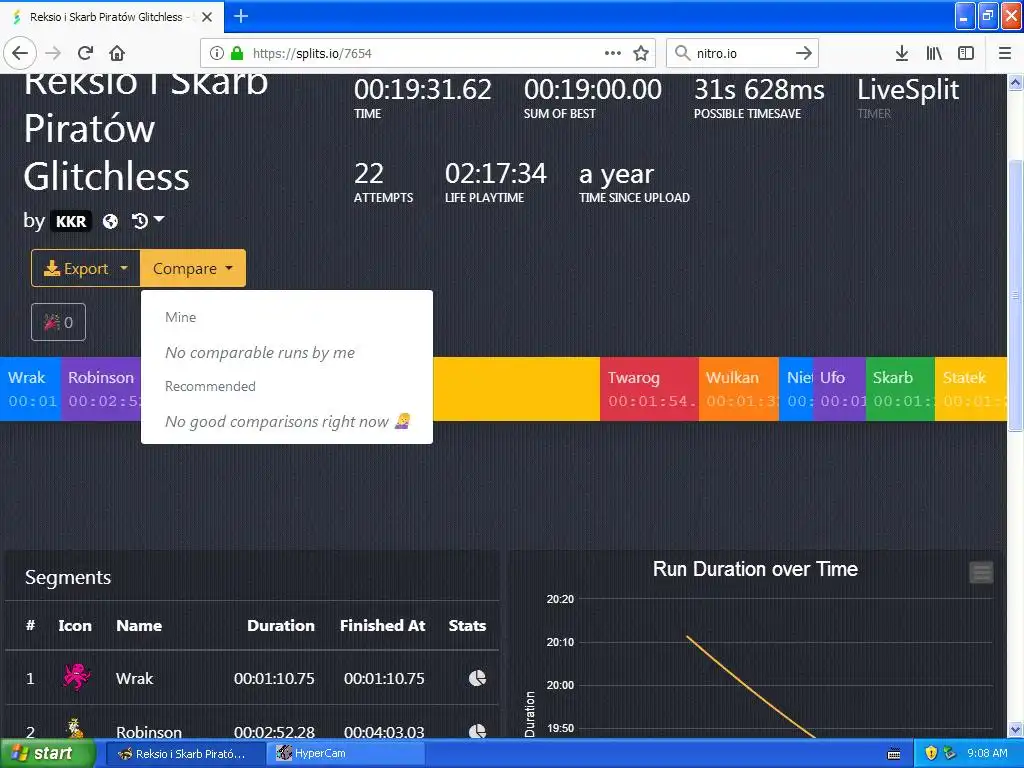The width and height of the screenshot is (1024, 768).
Task: Click the Duration column header
Action: (281, 626)
